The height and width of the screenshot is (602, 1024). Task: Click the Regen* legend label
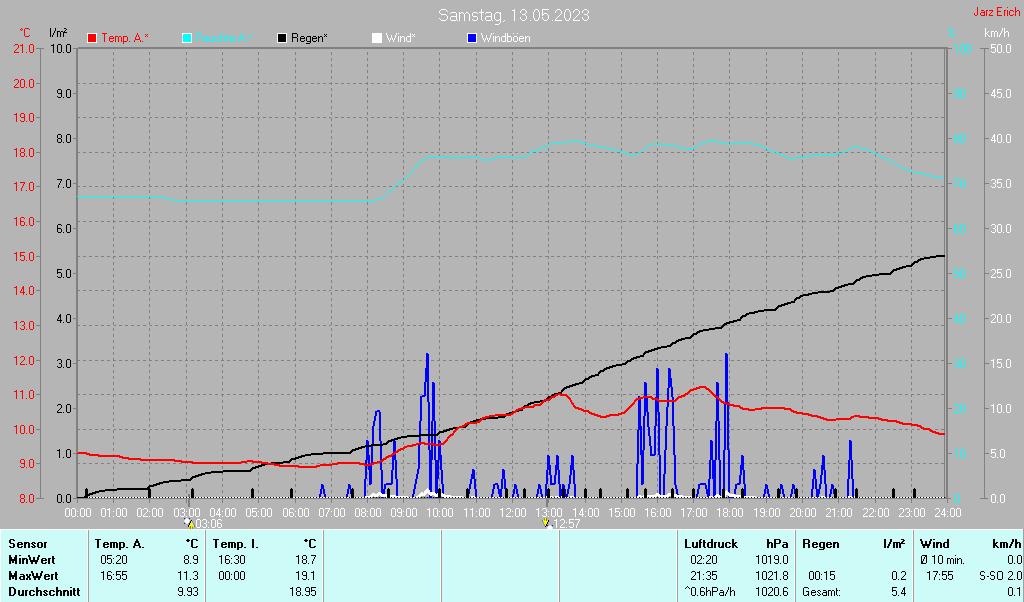coord(309,39)
